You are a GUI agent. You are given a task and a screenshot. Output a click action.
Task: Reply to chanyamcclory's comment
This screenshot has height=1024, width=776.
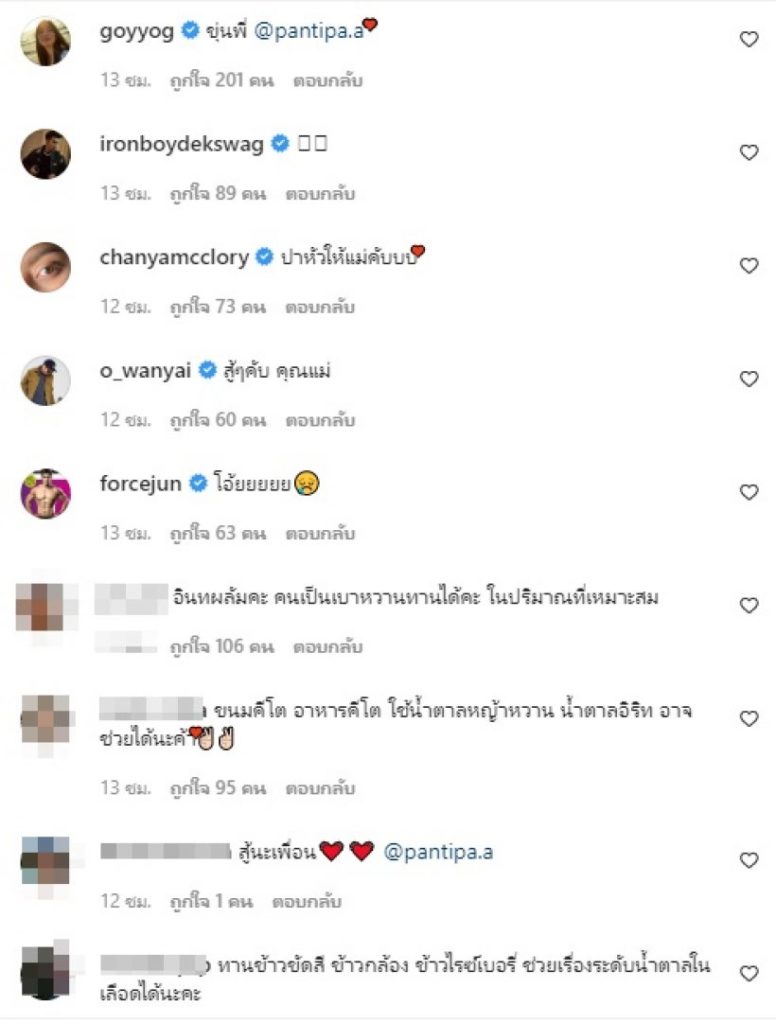pyautogui.click(x=320, y=307)
